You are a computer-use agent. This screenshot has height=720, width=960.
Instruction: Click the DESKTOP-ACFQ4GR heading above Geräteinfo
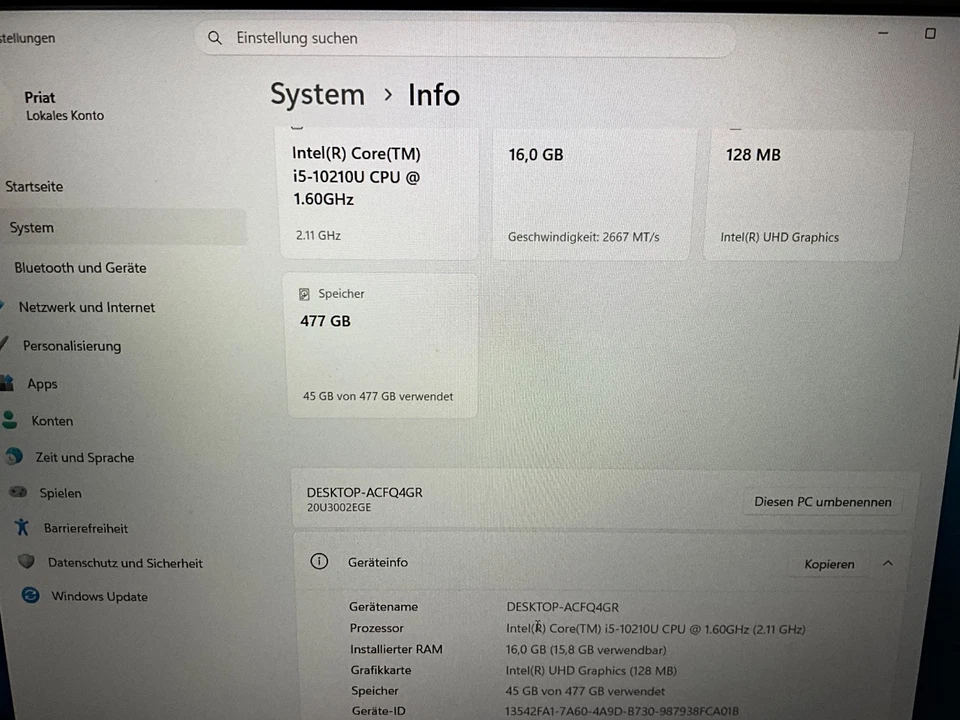tap(364, 493)
